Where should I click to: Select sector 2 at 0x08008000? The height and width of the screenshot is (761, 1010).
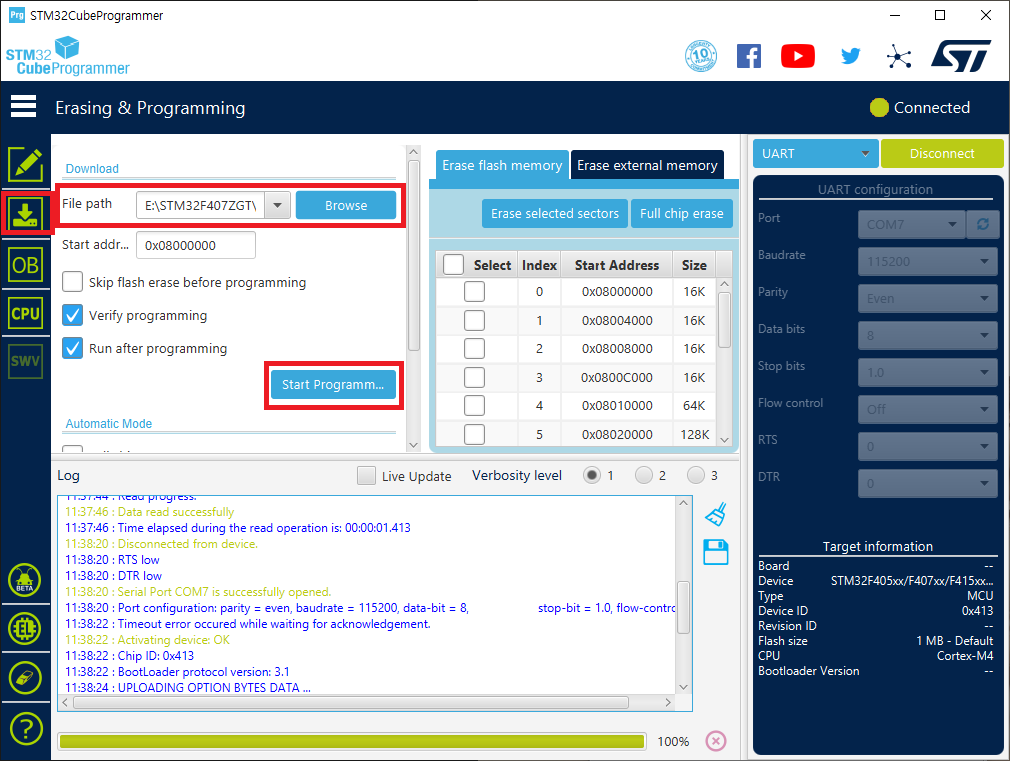[474, 349]
